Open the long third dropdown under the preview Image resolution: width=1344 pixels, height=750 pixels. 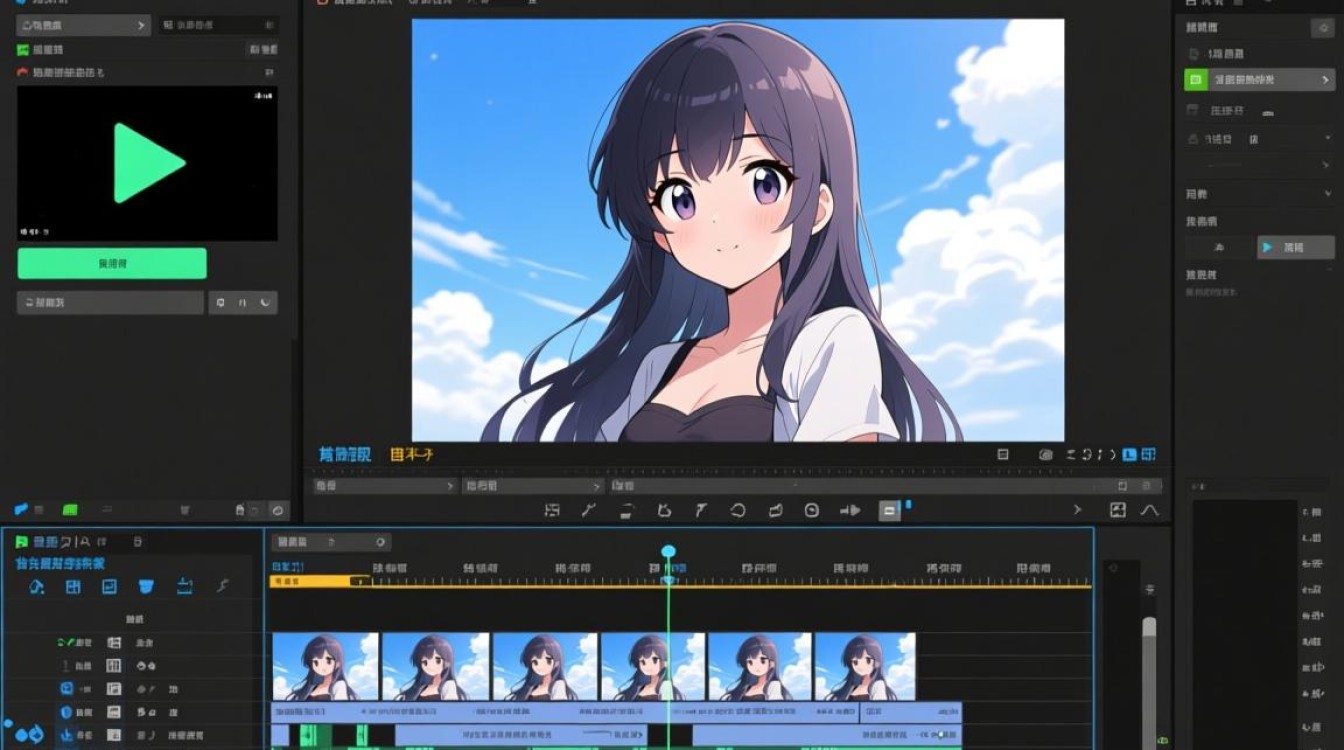[886, 486]
